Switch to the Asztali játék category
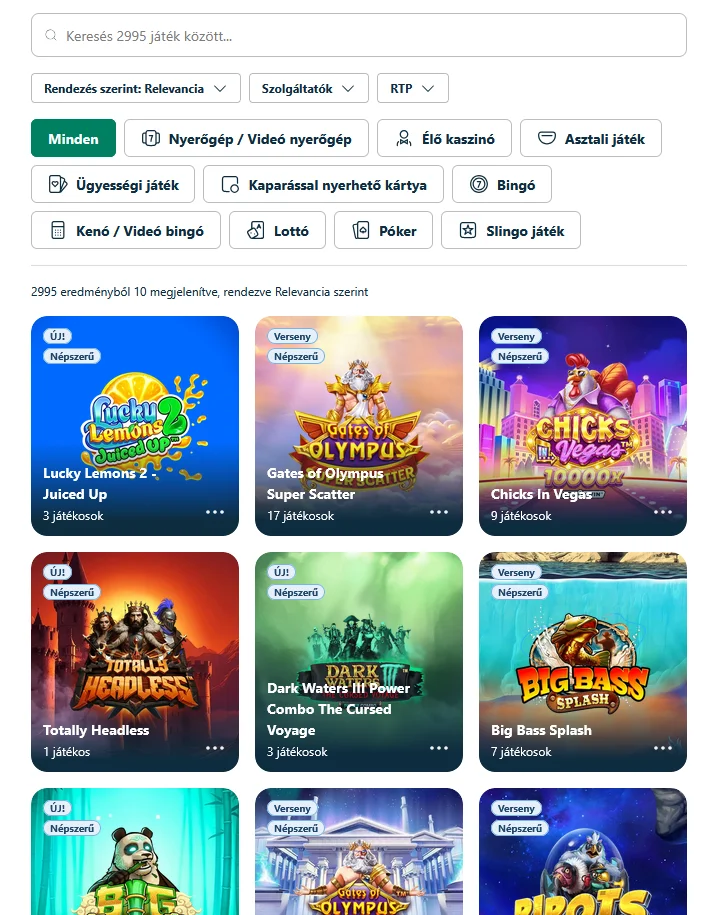 [591, 137]
